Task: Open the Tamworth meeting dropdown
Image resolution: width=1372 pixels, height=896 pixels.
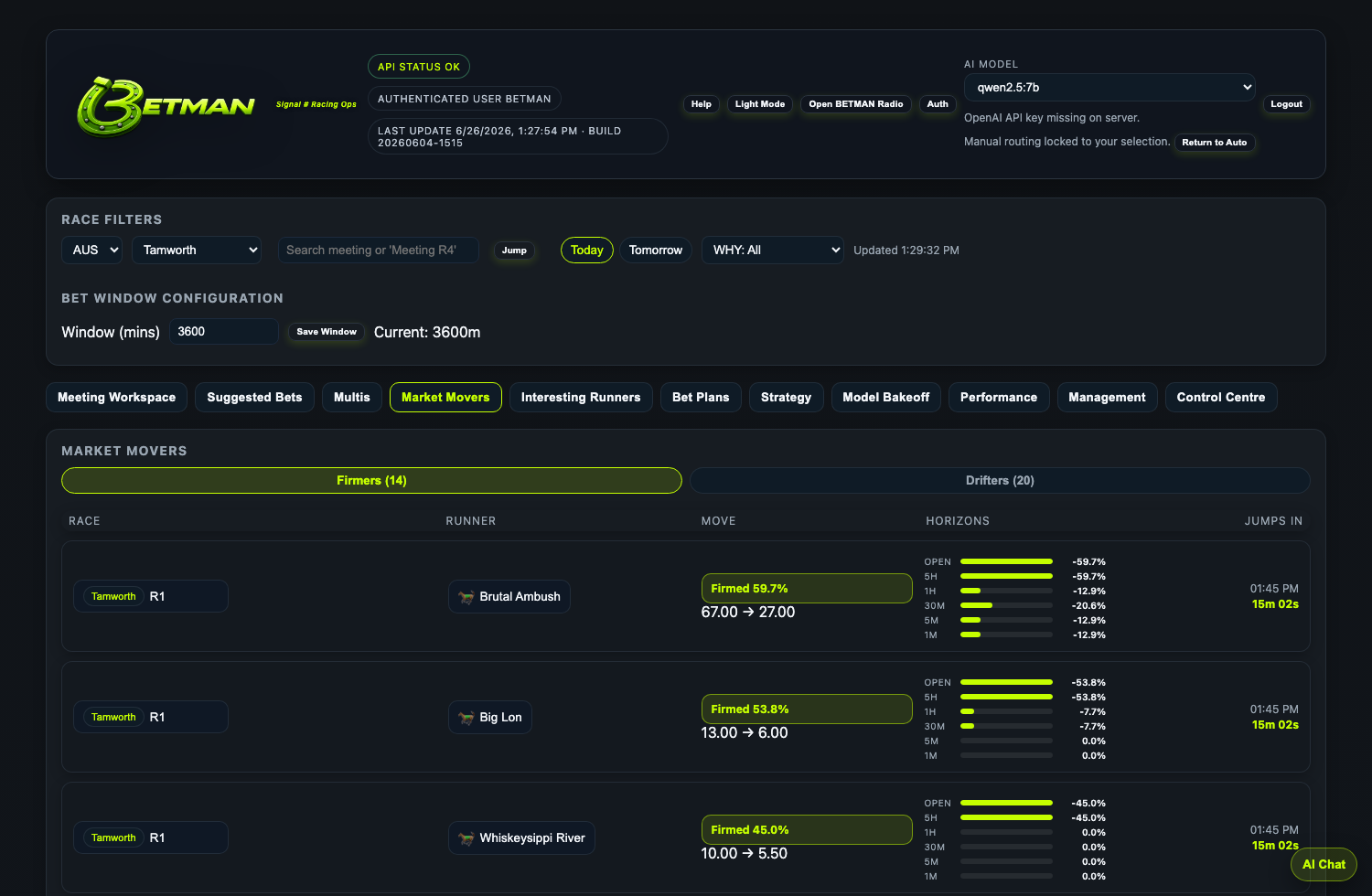Action: 197,250
